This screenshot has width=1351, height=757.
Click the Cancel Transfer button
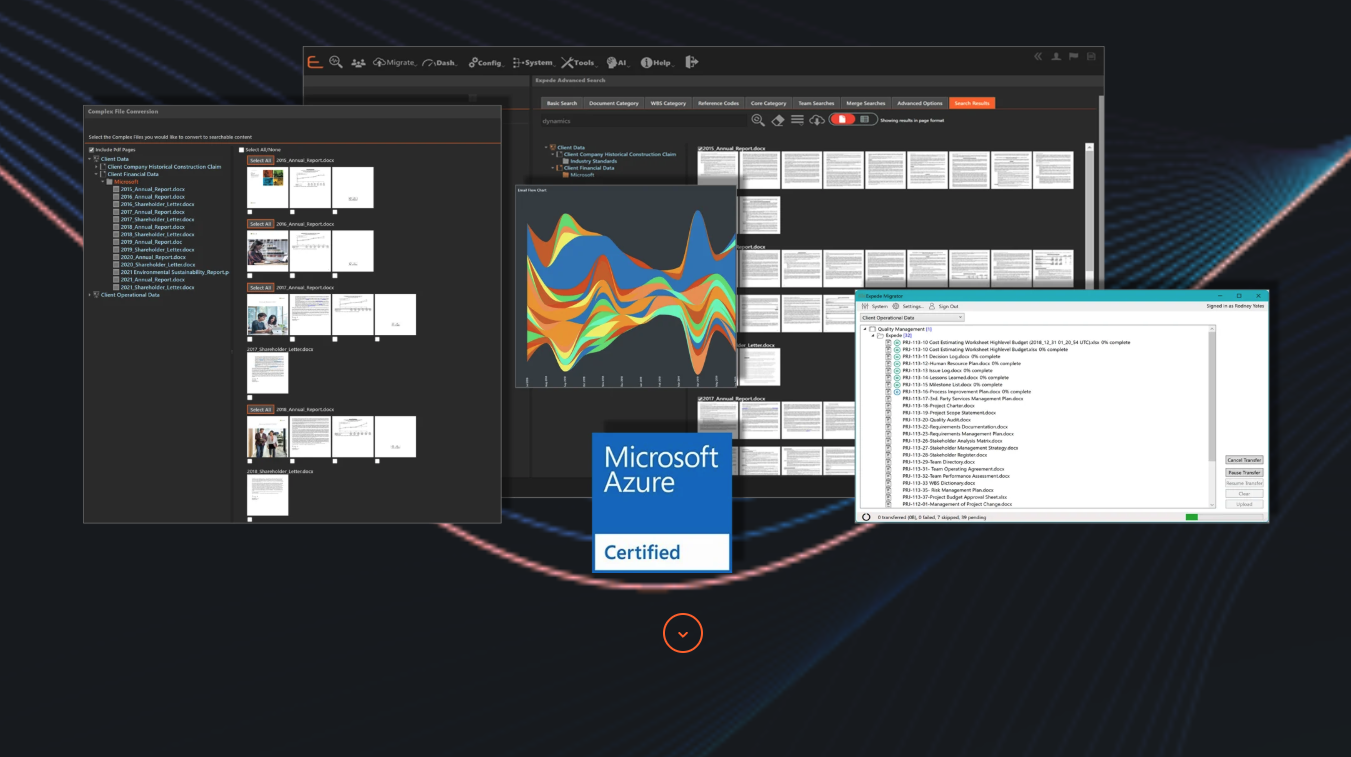1244,460
